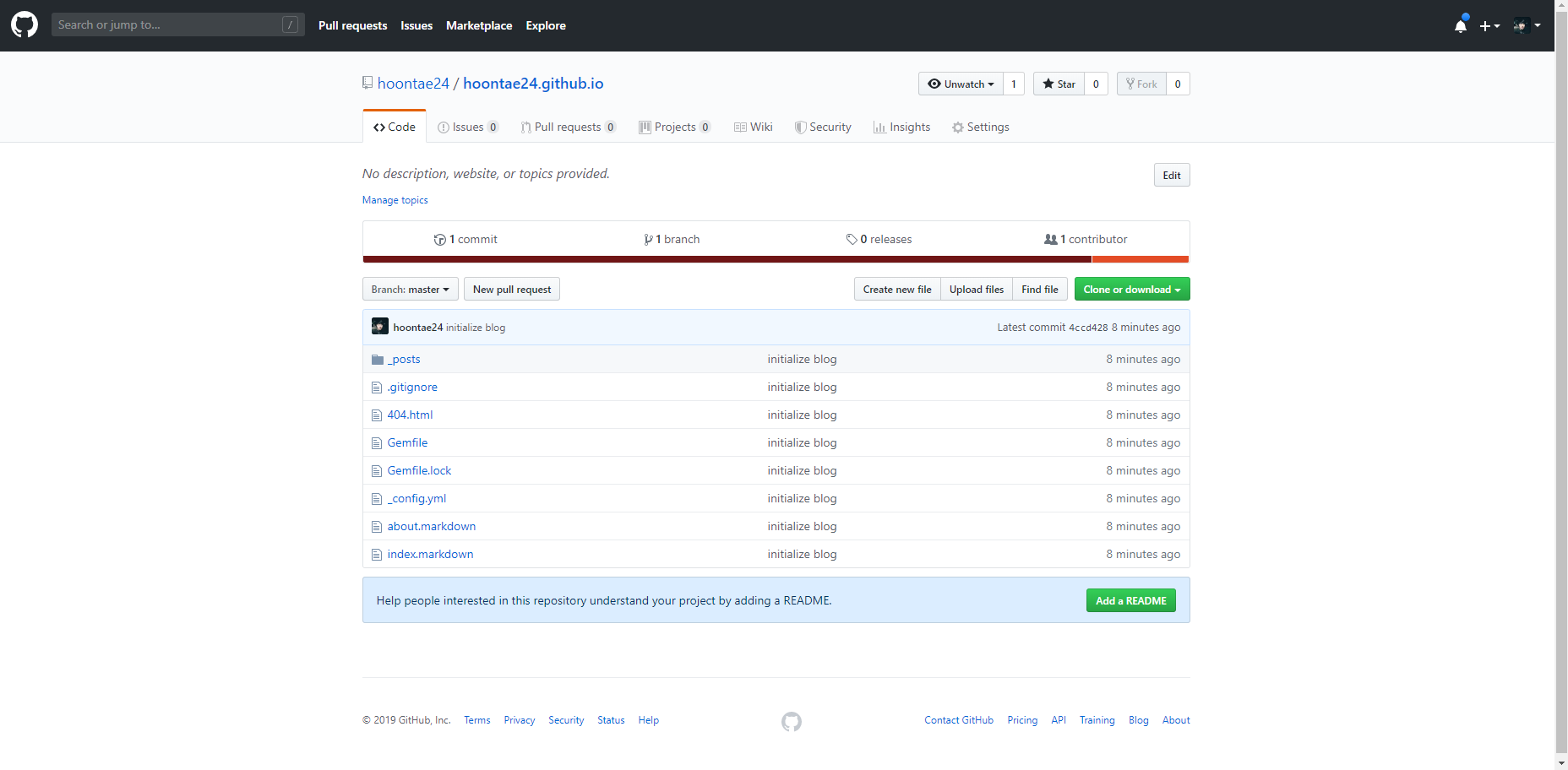Click the Fork button
Screen dimensions: 1568x770
(x=1141, y=84)
